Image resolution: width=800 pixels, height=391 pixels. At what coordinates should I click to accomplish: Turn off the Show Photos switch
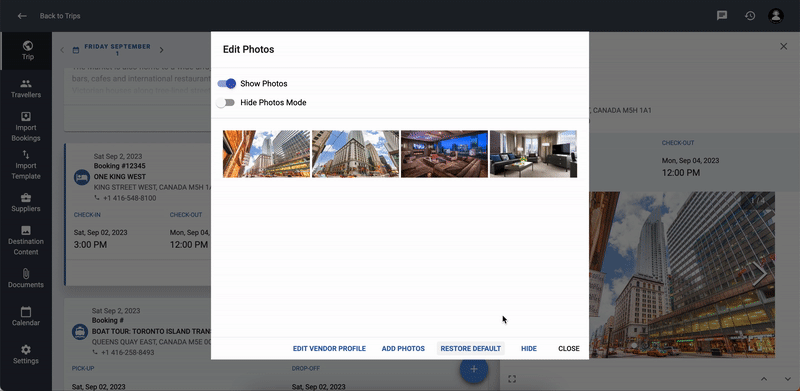(x=227, y=84)
